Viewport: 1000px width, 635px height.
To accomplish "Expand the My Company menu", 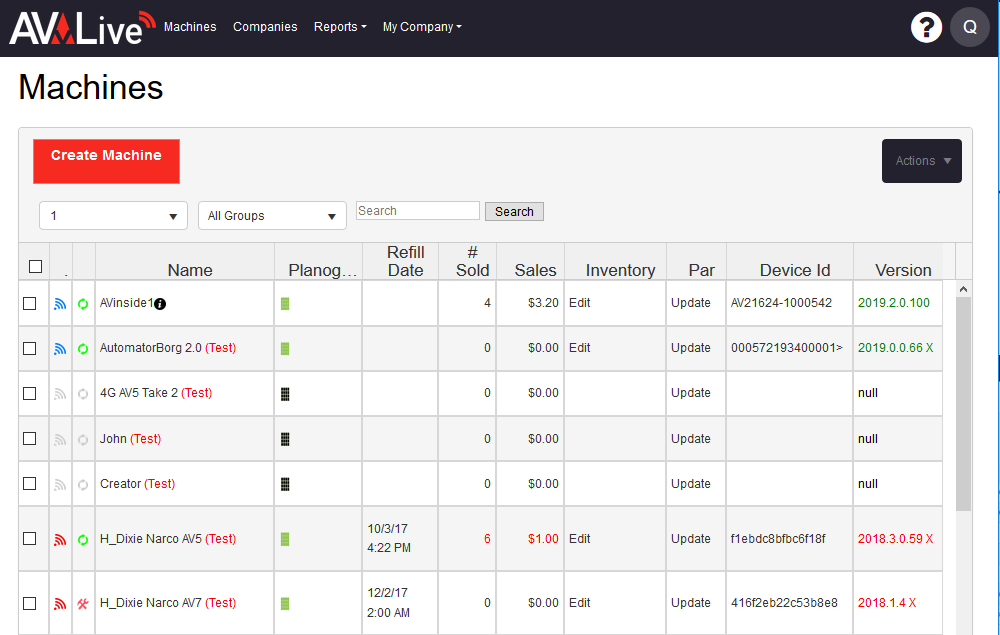I will pos(422,27).
